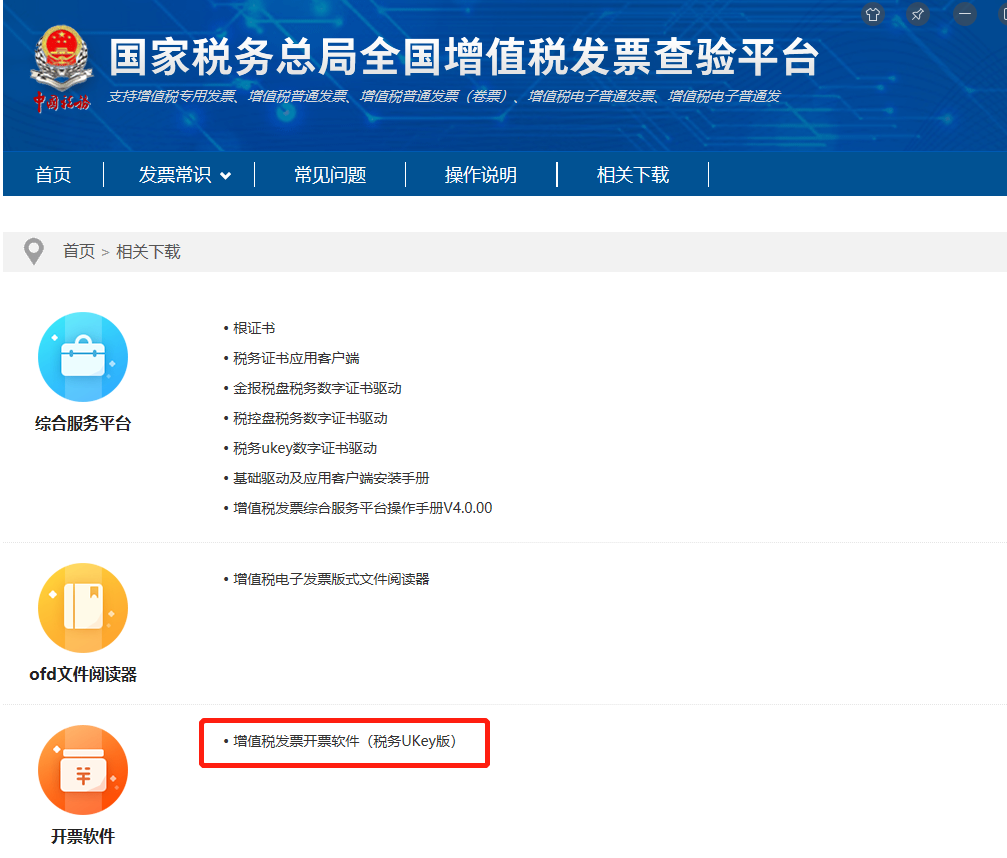1007x858 pixels.
Task: Go to 首页 in the navigation bar
Action: click(53, 175)
